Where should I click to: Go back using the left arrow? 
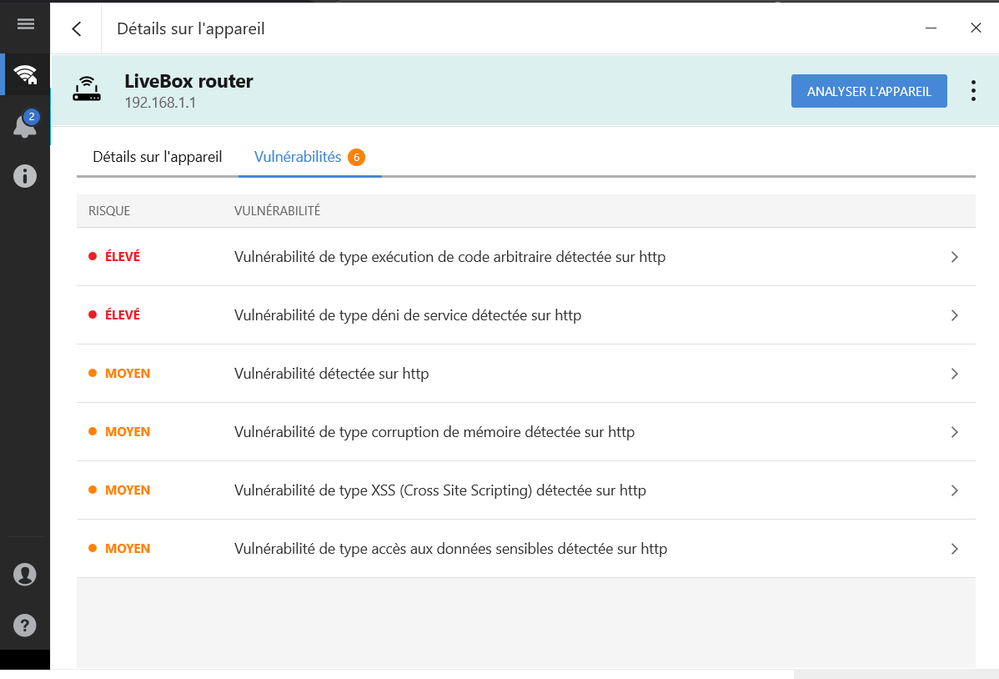click(77, 29)
